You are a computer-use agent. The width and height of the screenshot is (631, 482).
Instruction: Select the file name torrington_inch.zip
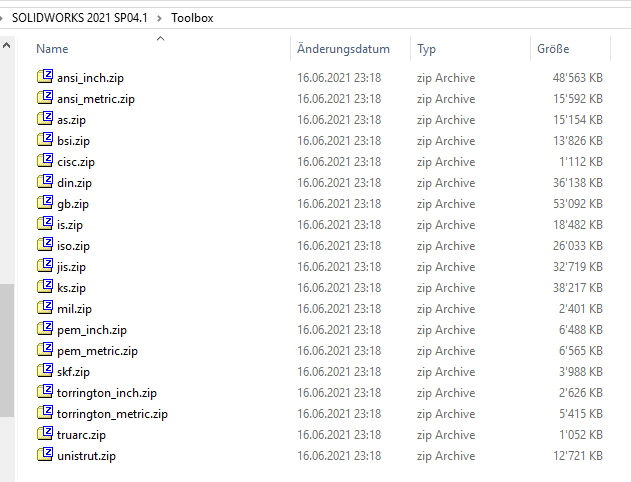(107, 393)
